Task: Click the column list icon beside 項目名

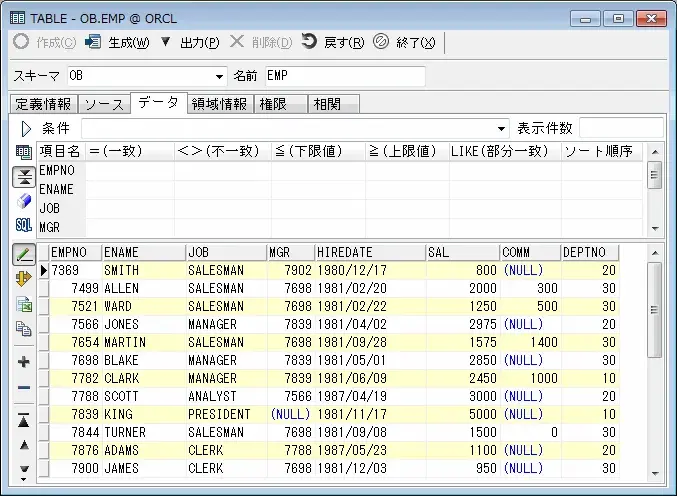Action: [x=24, y=152]
